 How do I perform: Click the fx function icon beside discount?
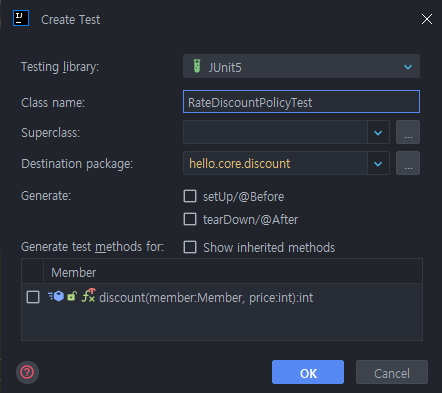click(89, 295)
